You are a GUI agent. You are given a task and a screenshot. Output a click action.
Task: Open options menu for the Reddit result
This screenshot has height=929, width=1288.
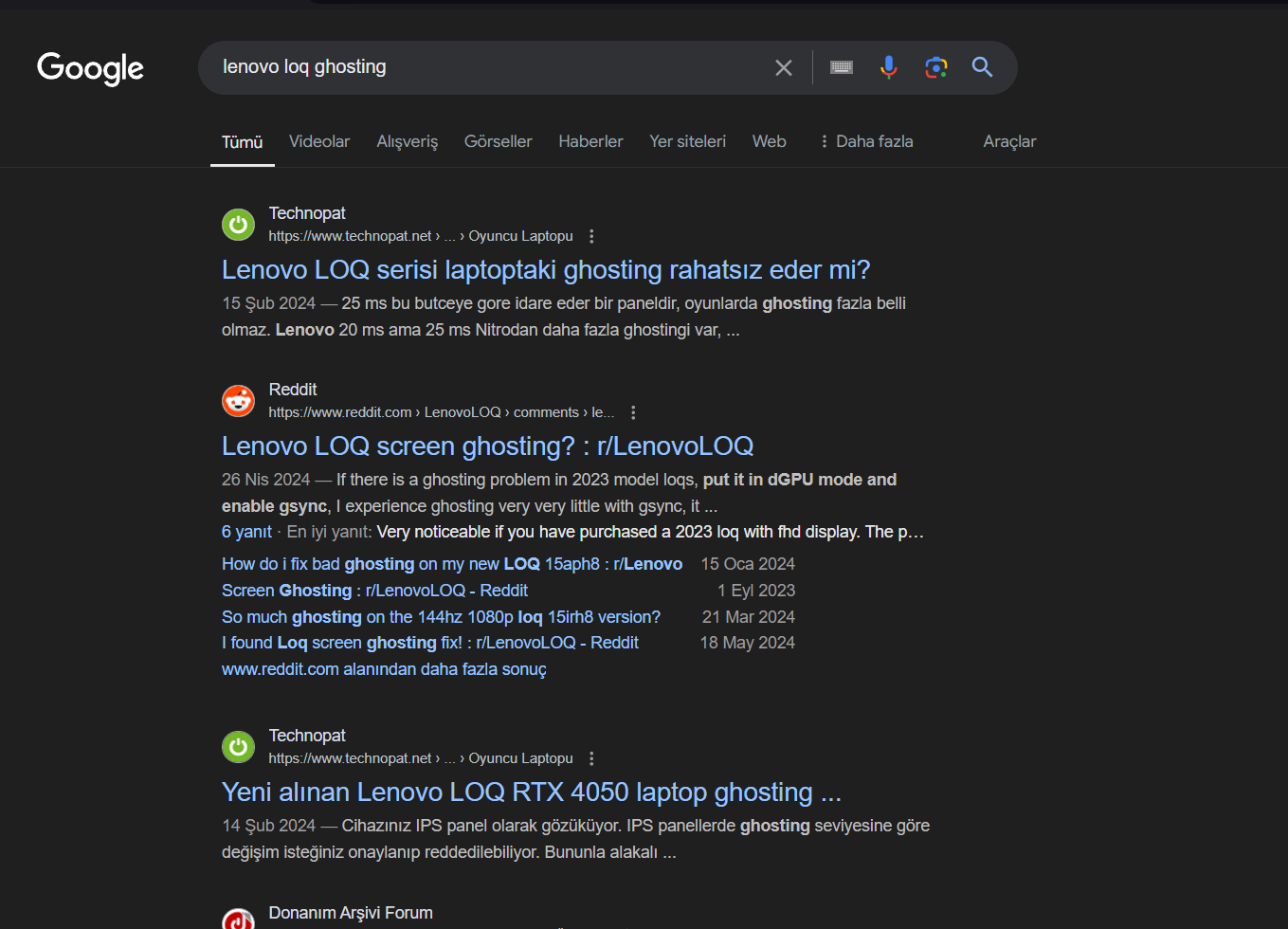coord(633,412)
